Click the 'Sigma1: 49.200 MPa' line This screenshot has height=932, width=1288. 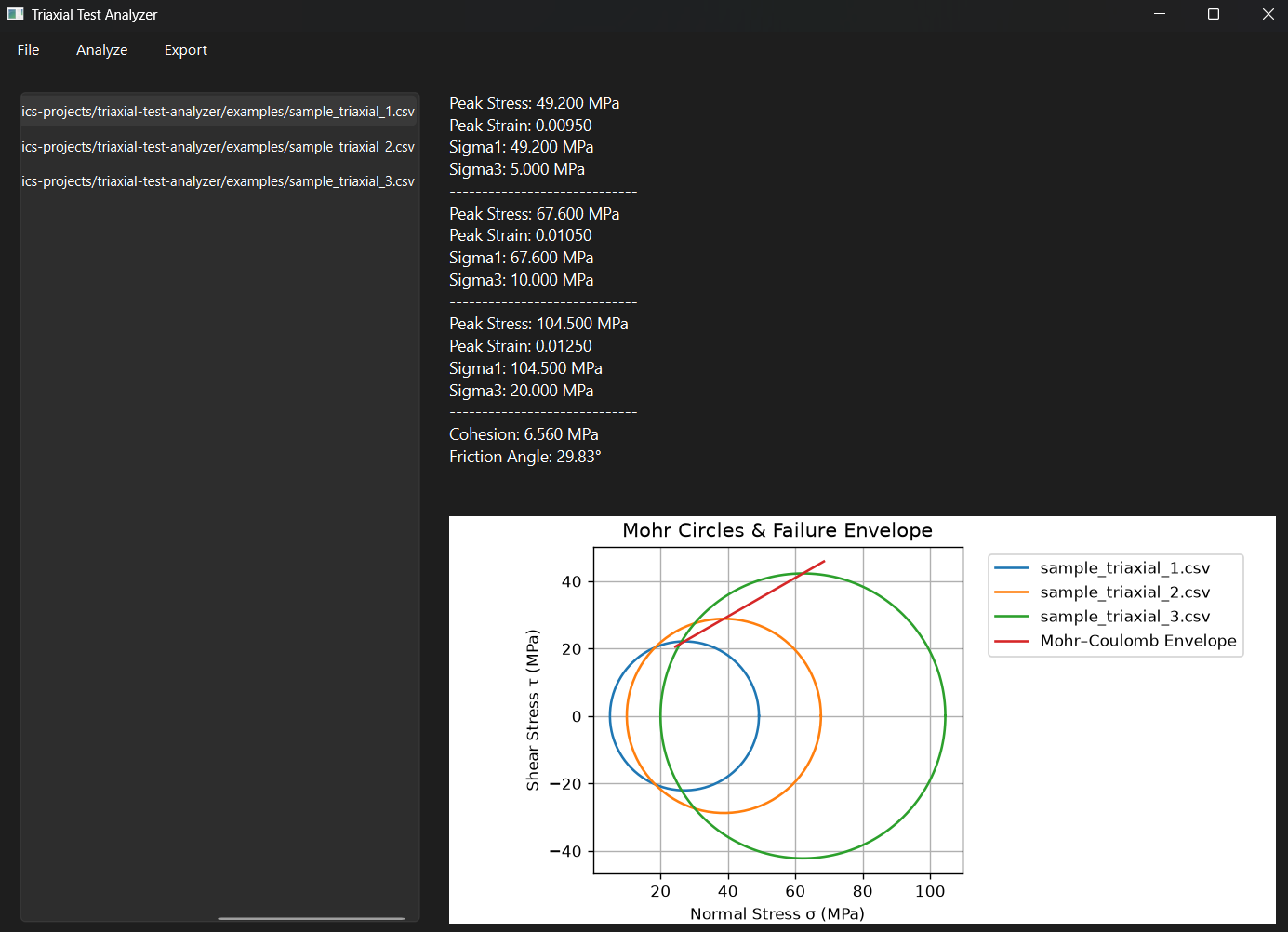coord(521,147)
